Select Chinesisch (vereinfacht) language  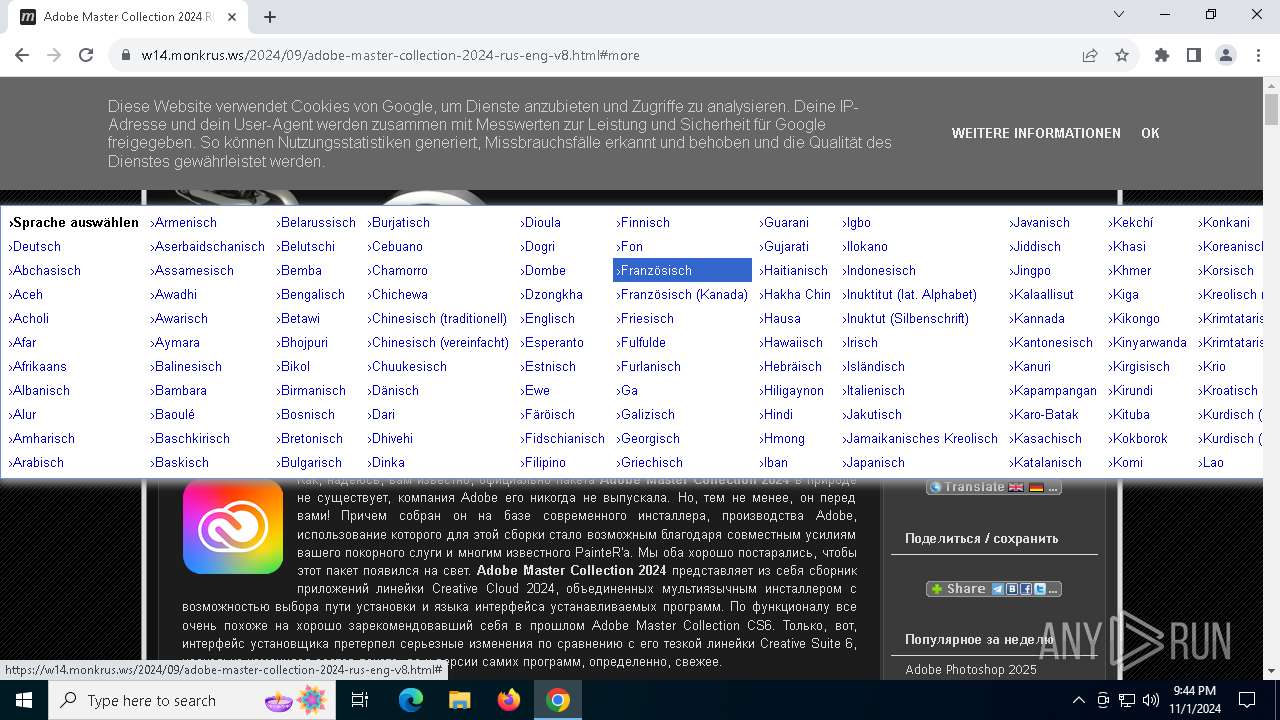(438, 342)
